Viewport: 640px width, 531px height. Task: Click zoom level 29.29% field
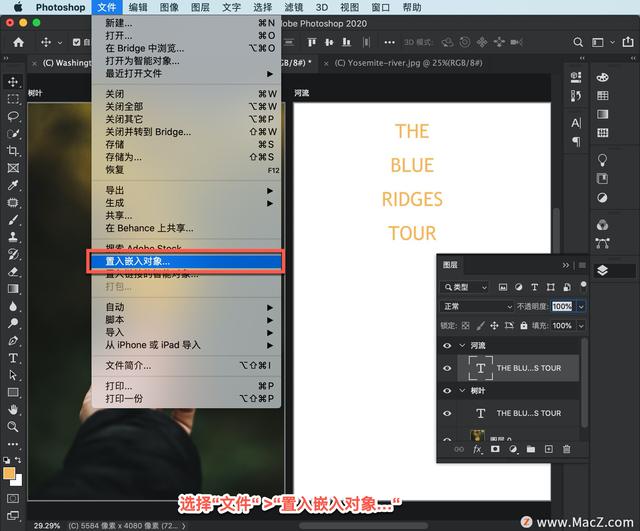click(x=47, y=526)
